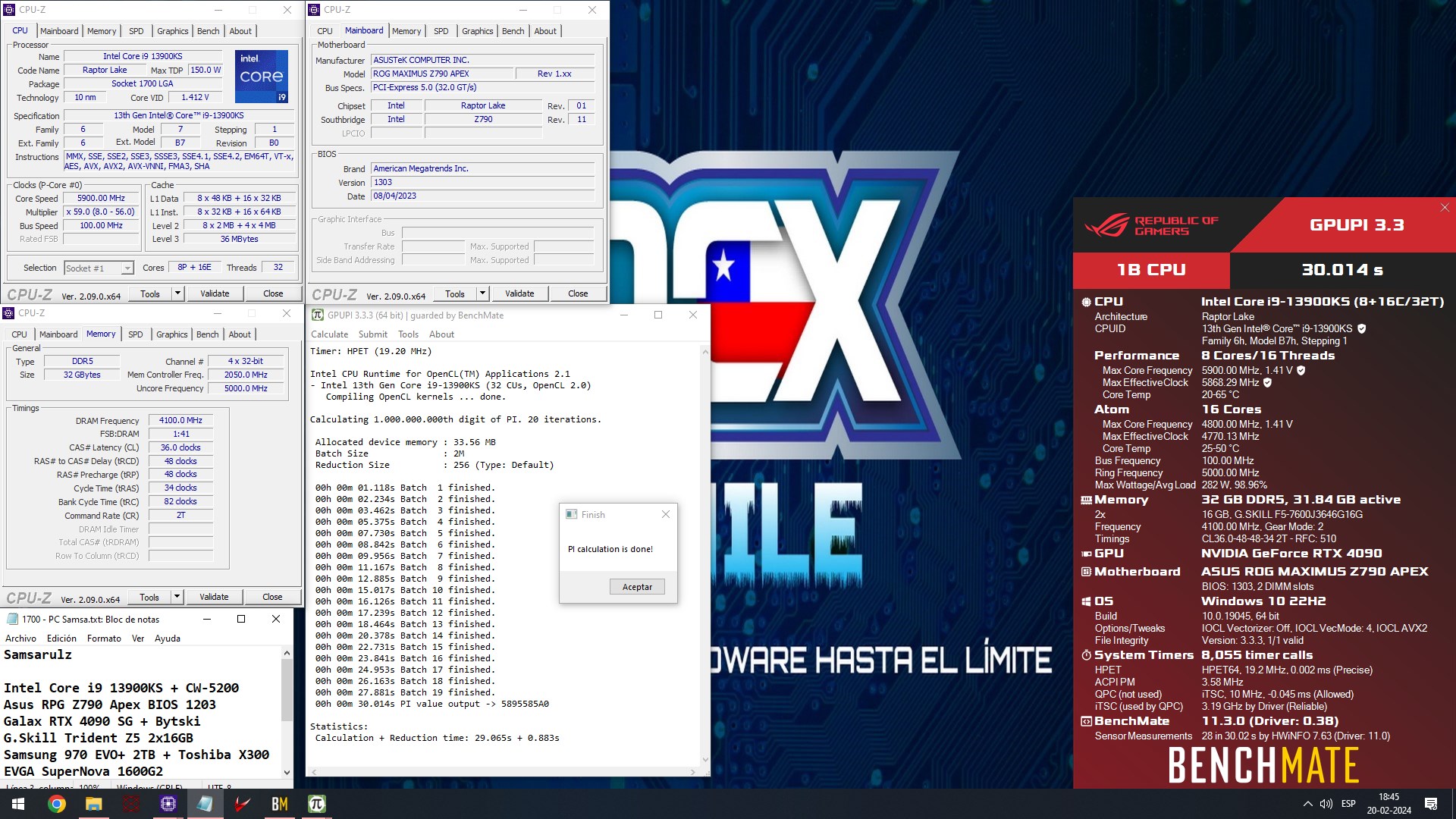Click Close button in Memory CPU-Z window
The image size is (1456, 819).
pos(272,597)
